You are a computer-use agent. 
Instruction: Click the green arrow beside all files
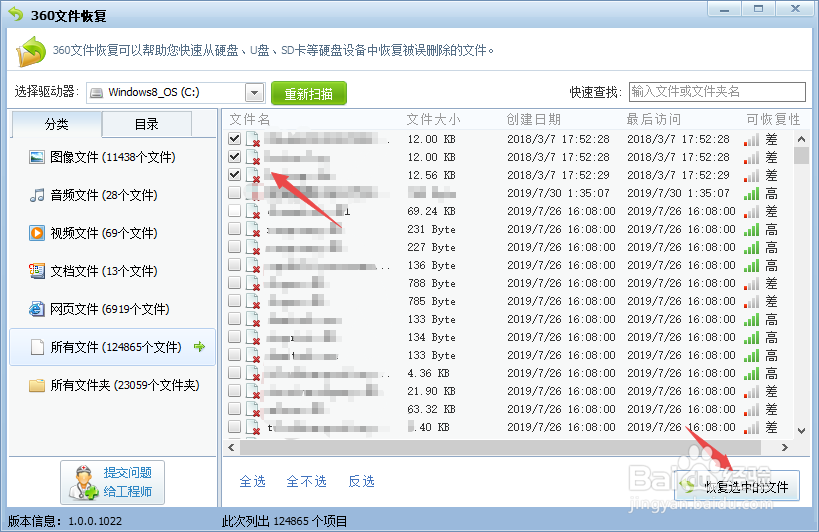click(x=200, y=347)
